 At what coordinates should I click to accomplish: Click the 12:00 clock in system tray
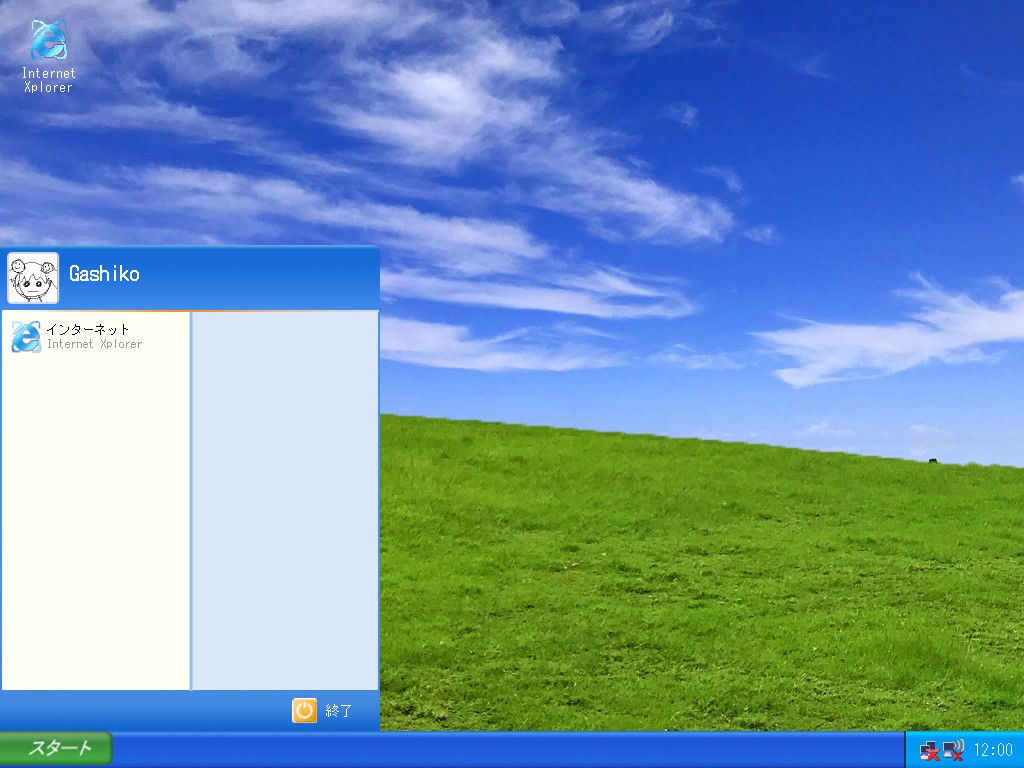993,750
